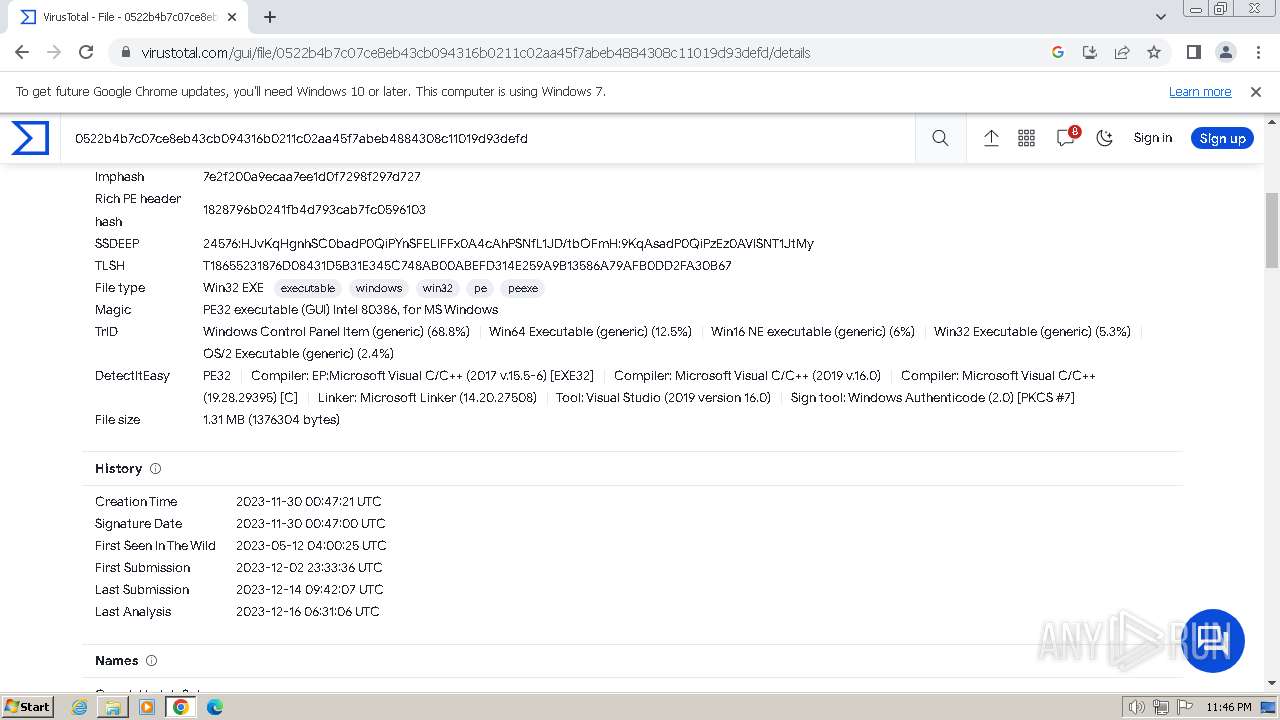This screenshot has width=1280, height=720.
Task: Close the VirusTotal tab
Action: (x=233, y=17)
